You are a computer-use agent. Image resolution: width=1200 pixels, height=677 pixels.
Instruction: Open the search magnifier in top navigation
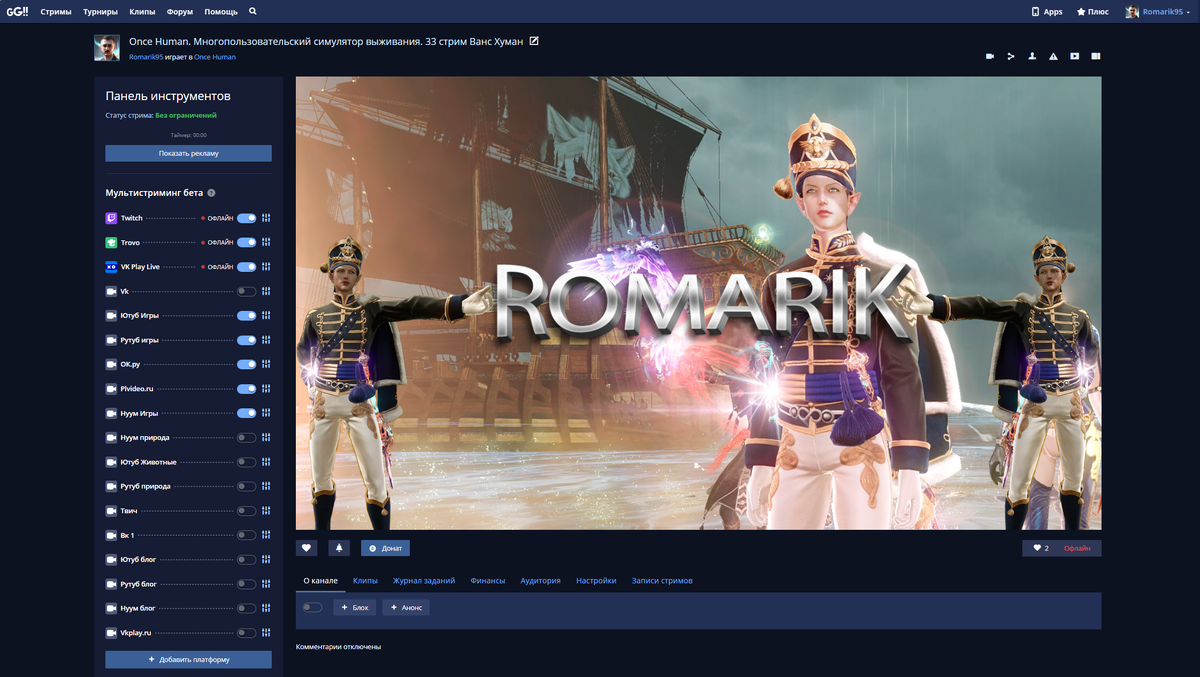(x=253, y=11)
